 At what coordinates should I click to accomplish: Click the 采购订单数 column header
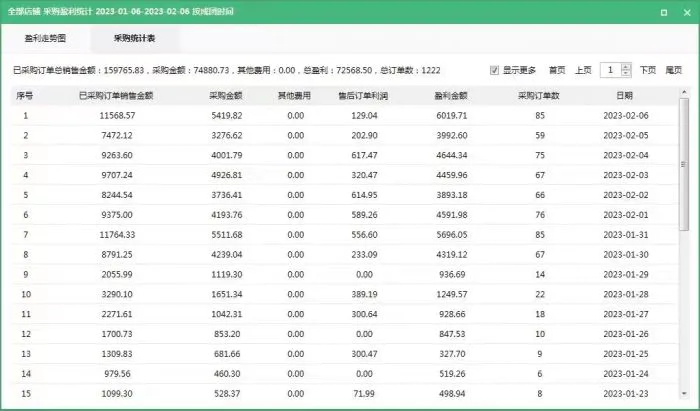click(x=538, y=96)
